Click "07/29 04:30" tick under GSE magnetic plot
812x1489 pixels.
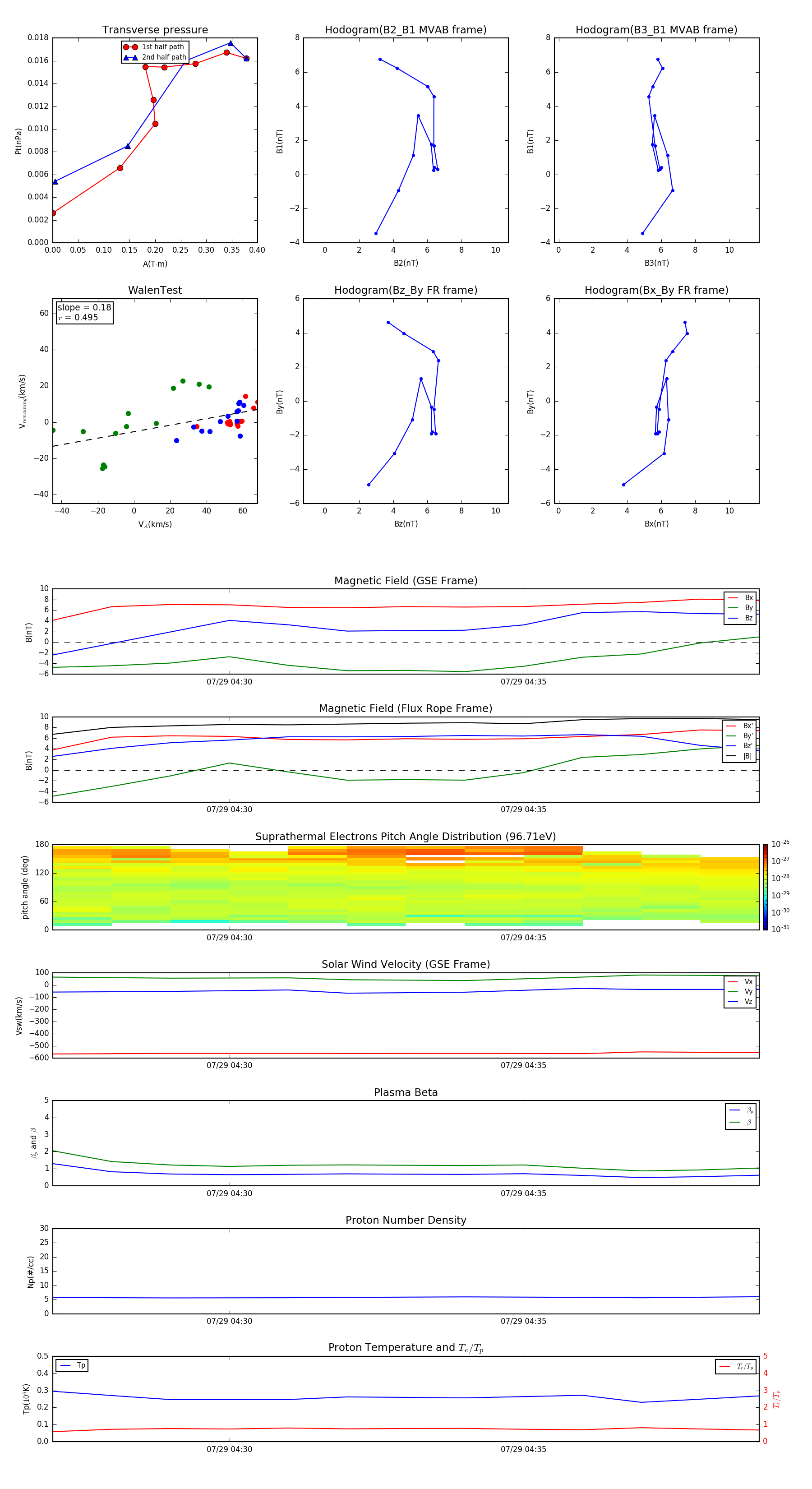pyautogui.click(x=230, y=682)
